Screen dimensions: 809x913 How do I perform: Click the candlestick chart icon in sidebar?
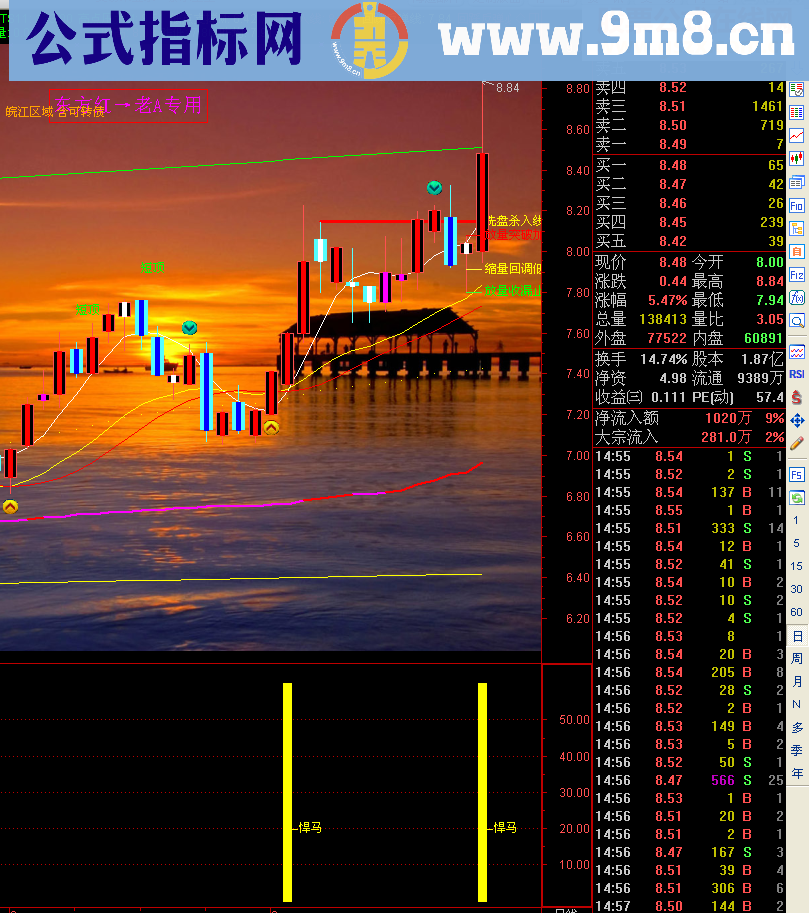point(797,158)
